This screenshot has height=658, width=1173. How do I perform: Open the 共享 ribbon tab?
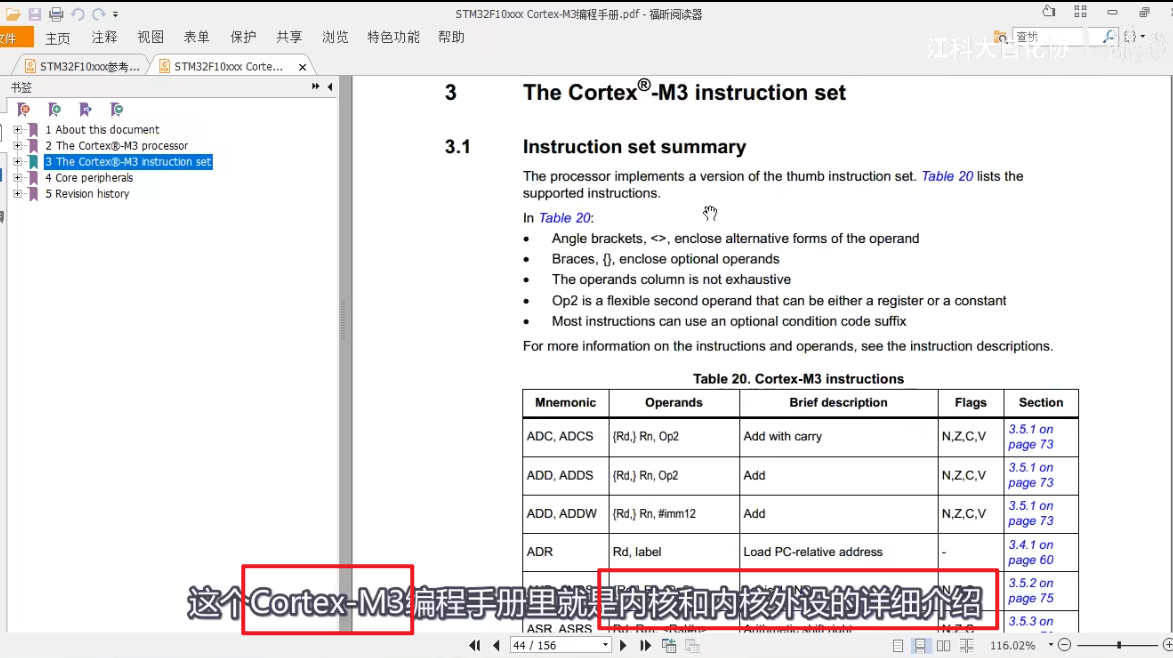point(289,37)
